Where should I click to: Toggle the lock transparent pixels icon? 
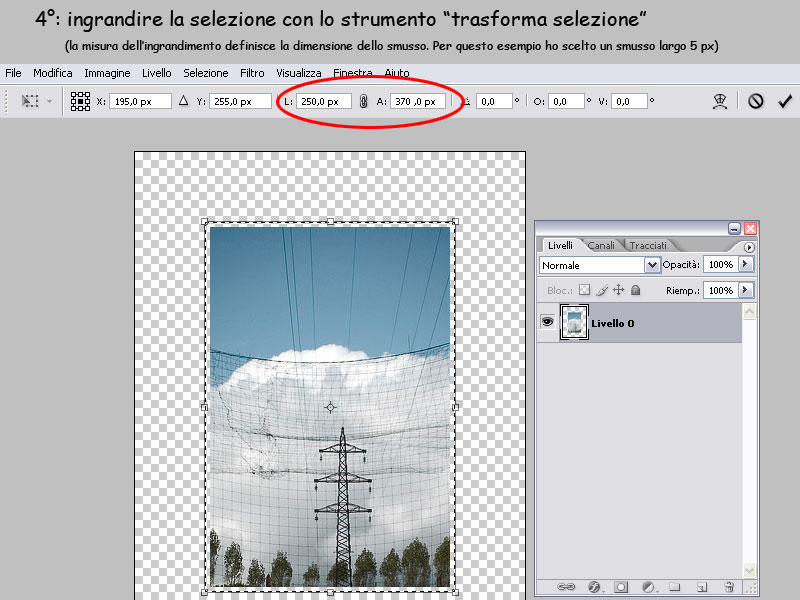[x=584, y=289]
